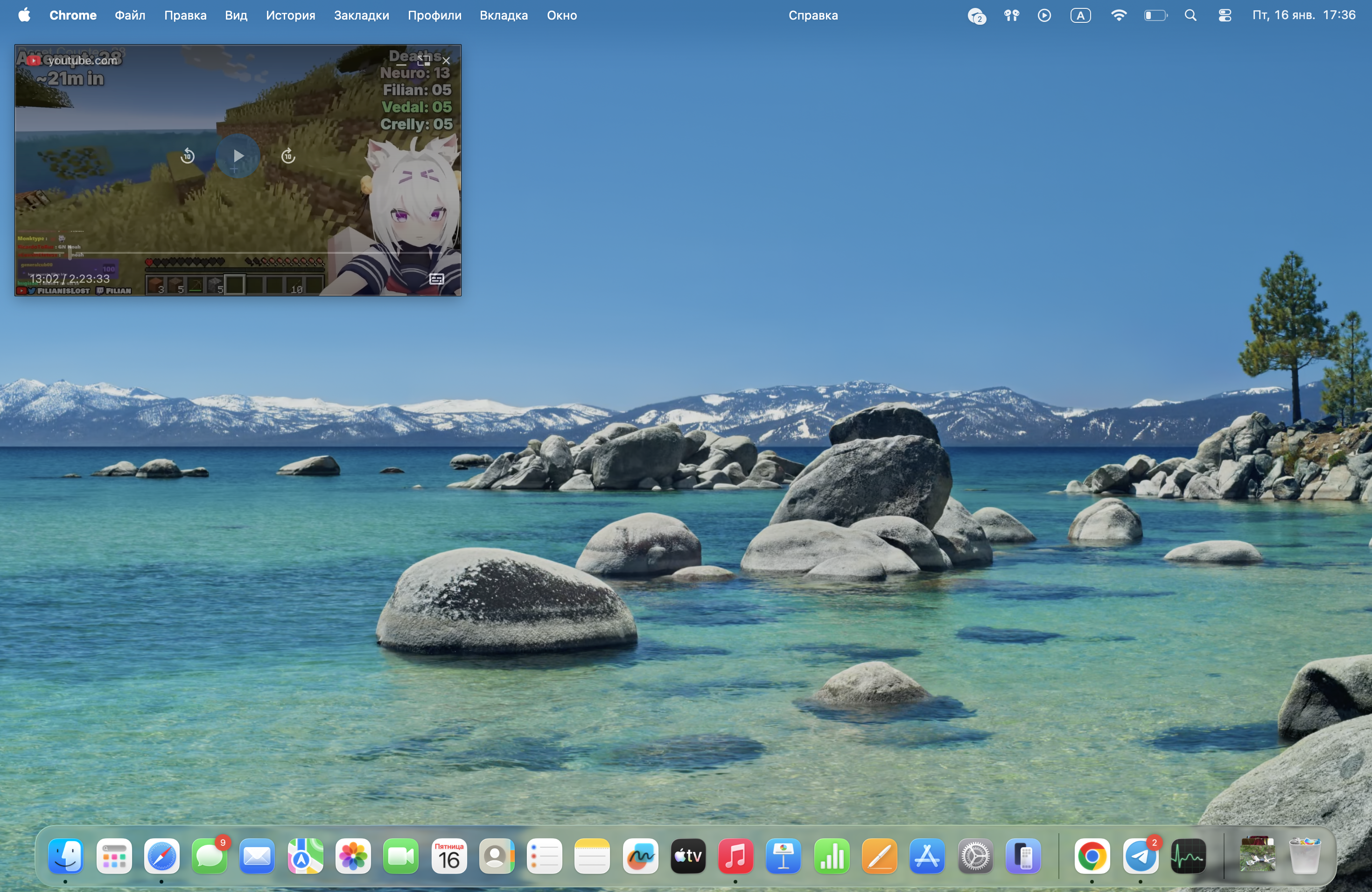Toggle captions in the mini player
The width and height of the screenshot is (1372, 892).
436,279
